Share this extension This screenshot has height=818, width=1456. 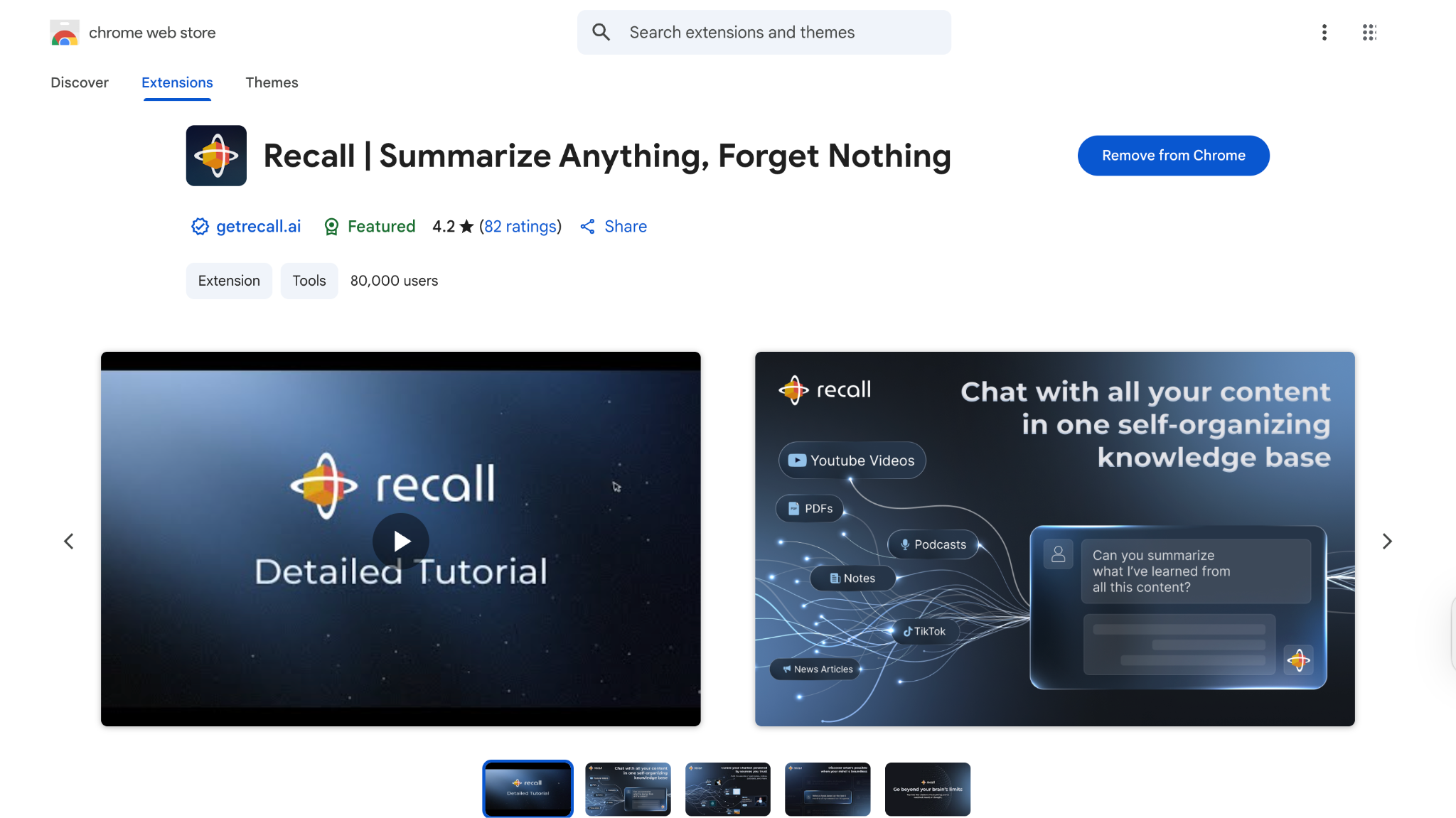(614, 227)
